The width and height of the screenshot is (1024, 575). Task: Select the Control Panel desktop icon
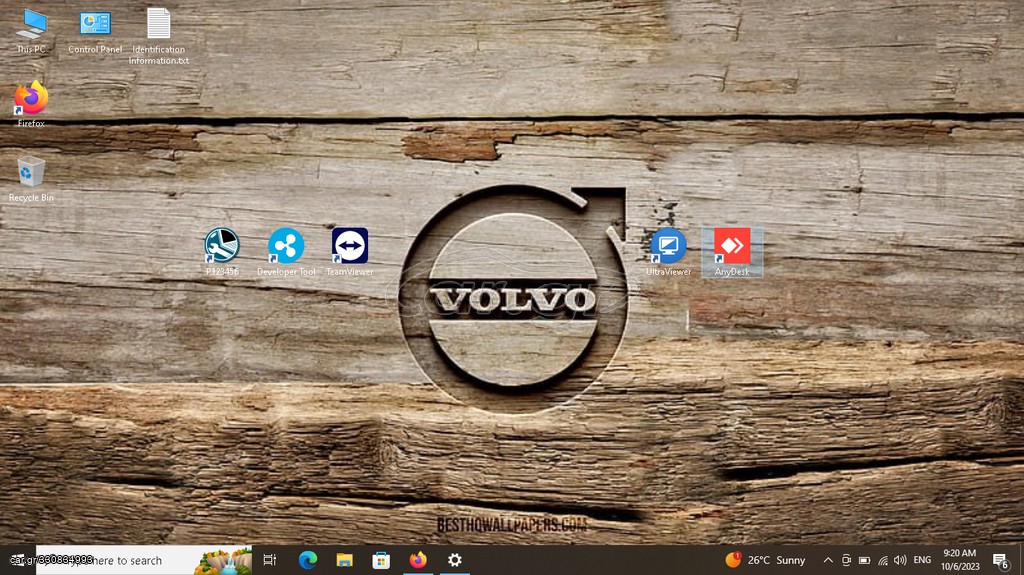point(95,31)
